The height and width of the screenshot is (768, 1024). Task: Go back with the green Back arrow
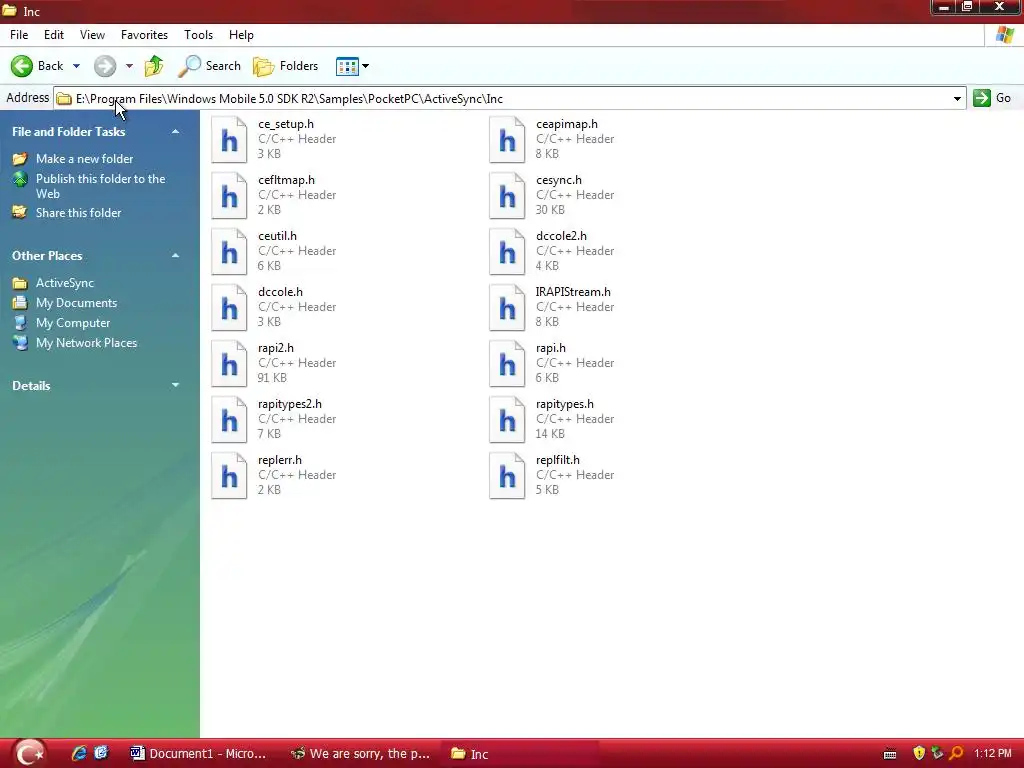click(x=37, y=66)
